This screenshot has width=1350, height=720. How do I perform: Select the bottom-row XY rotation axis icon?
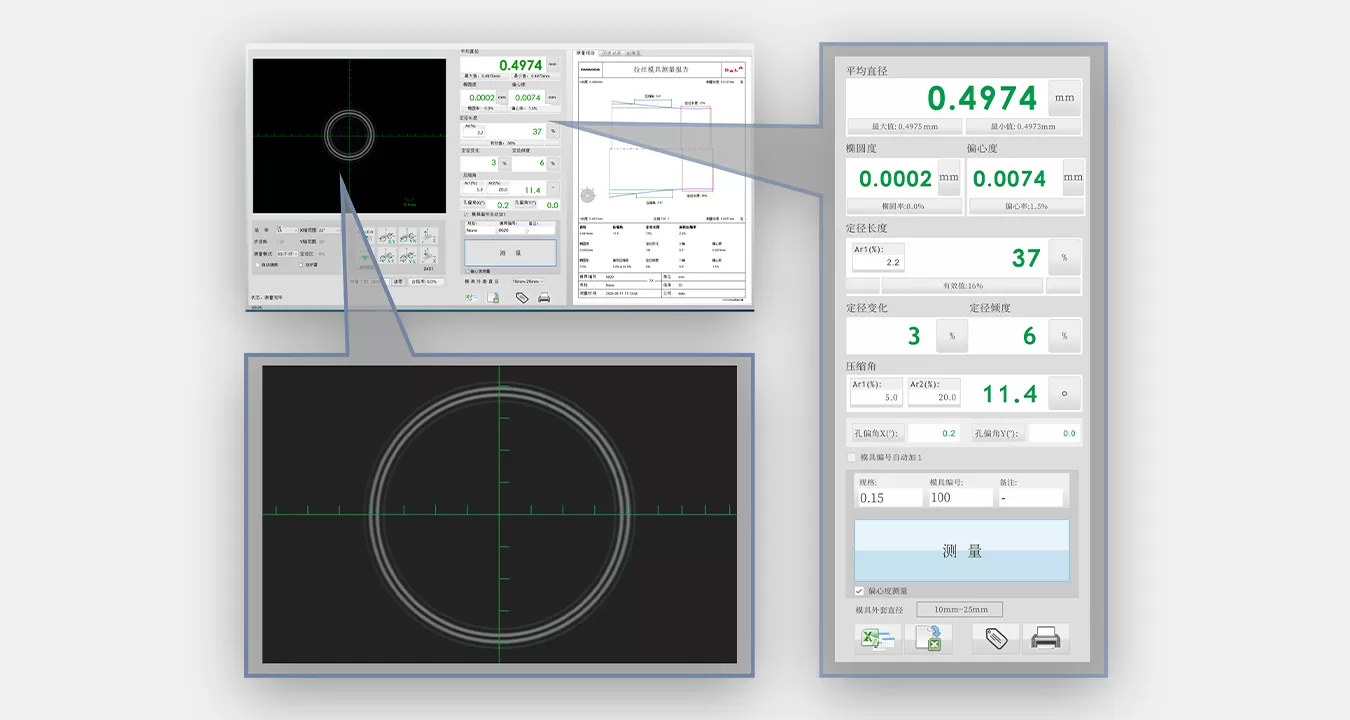click(387, 255)
